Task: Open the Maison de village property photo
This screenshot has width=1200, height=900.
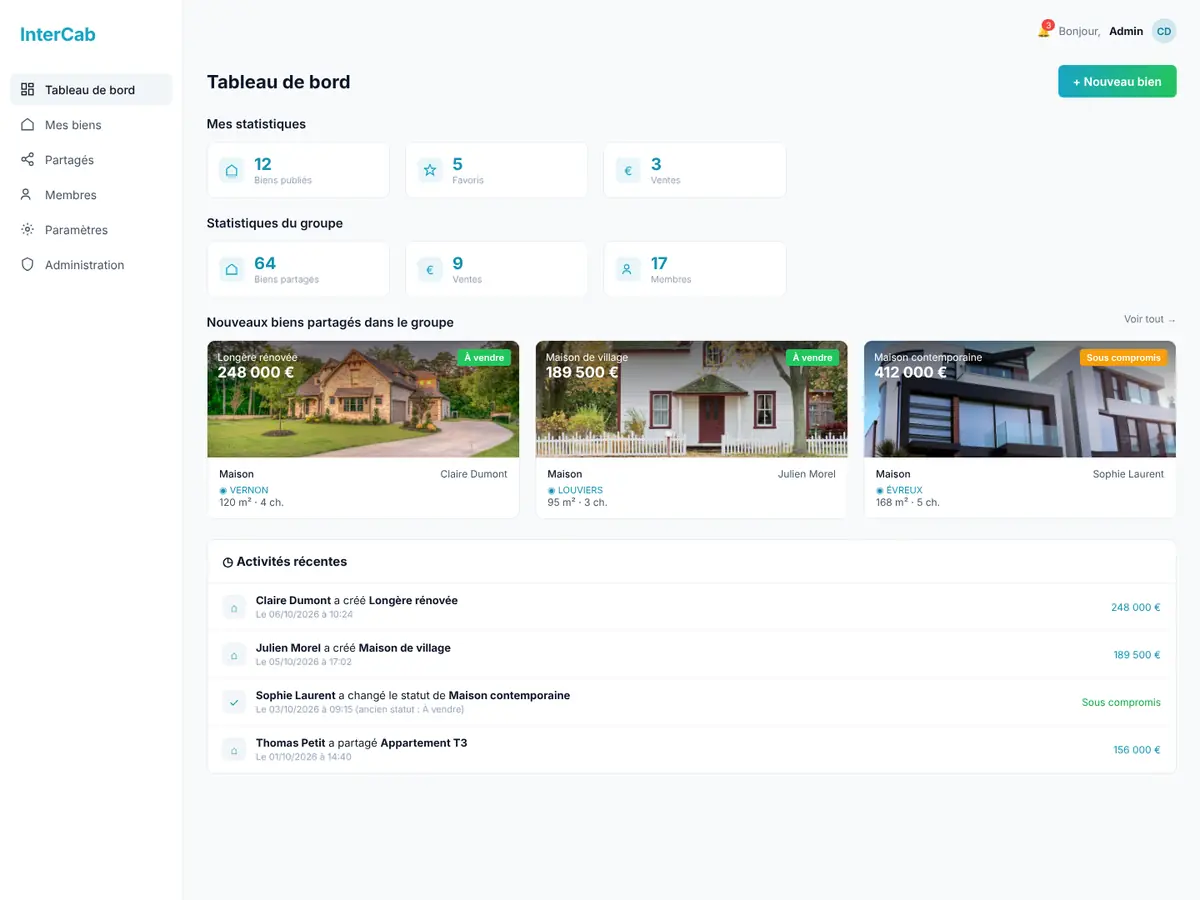Action: coord(692,399)
